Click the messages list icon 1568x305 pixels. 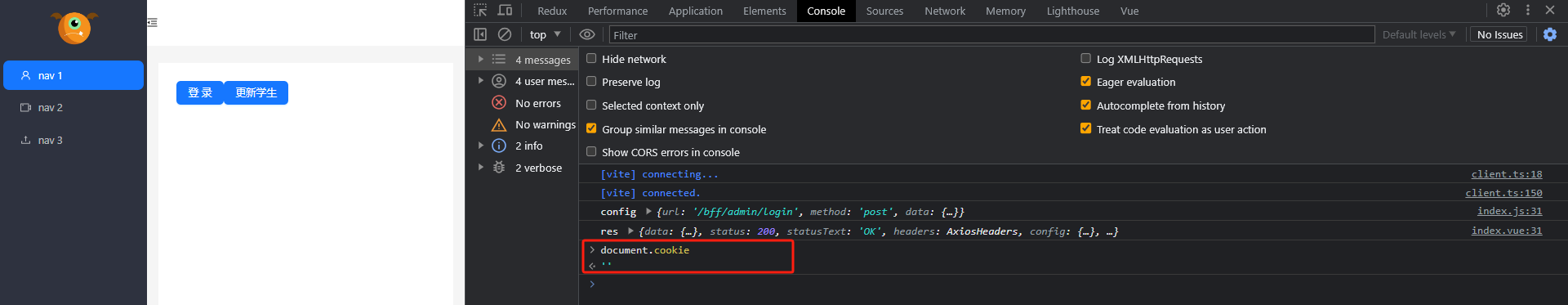(x=499, y=59)
